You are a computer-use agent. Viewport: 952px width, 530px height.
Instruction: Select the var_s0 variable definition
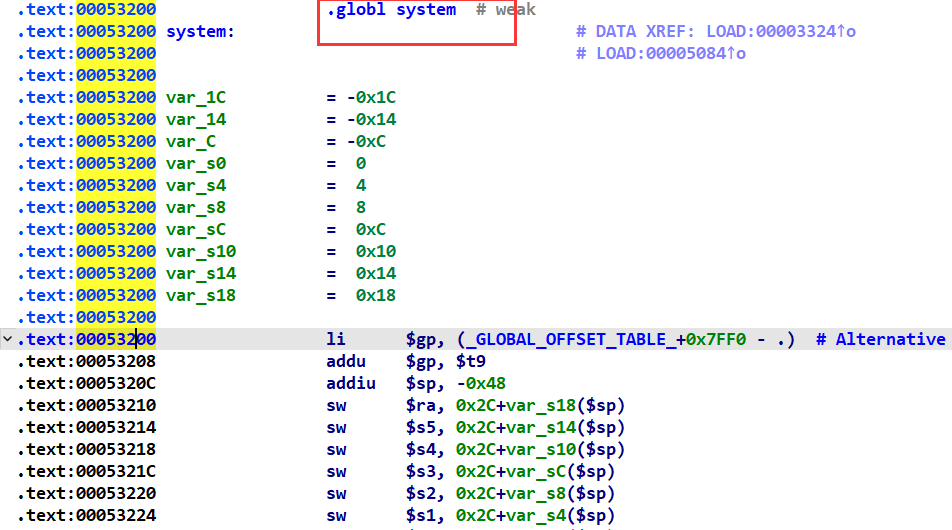196,163
